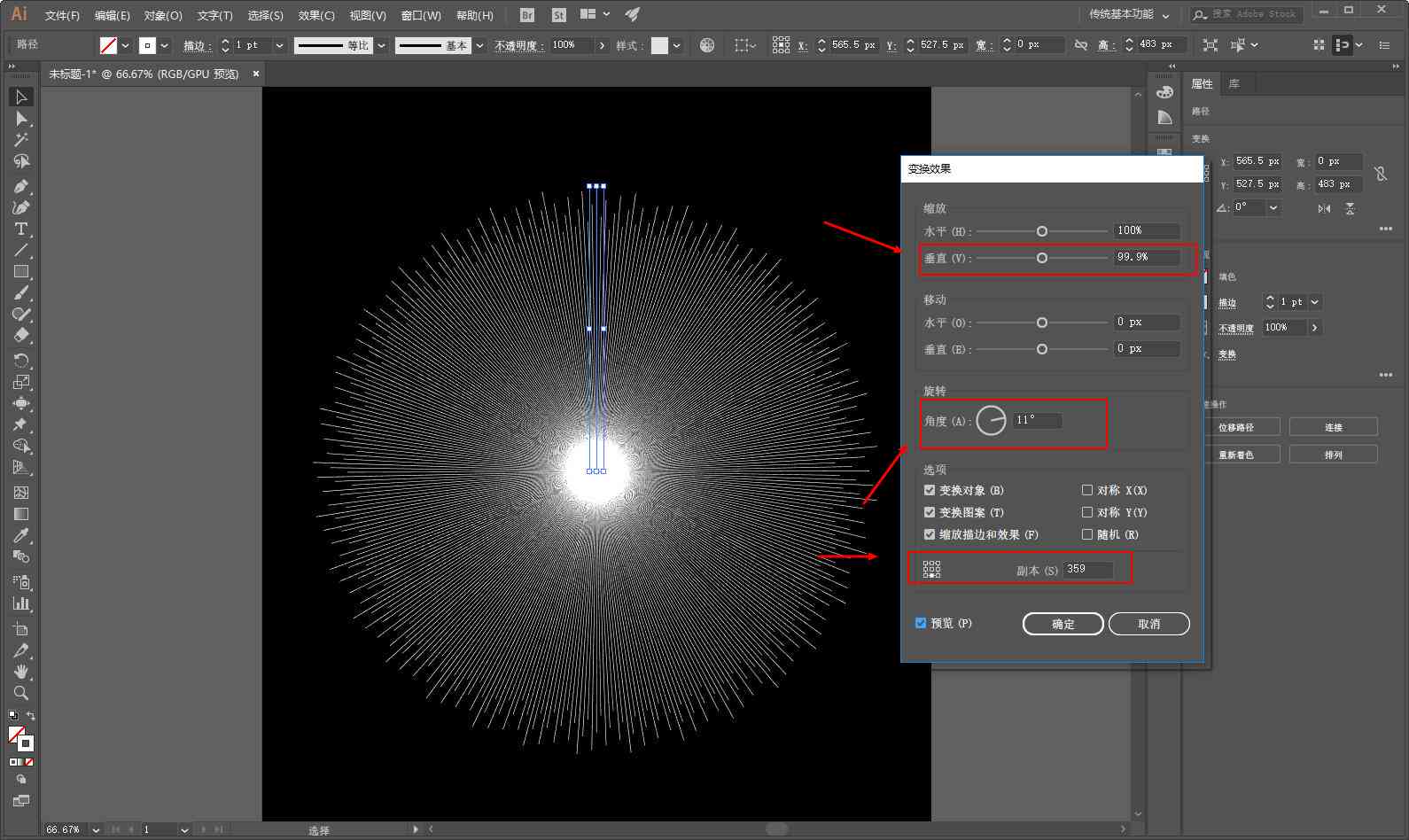Click the flip horizontal icon in Properties
1409x840 pixels.
1324,208
